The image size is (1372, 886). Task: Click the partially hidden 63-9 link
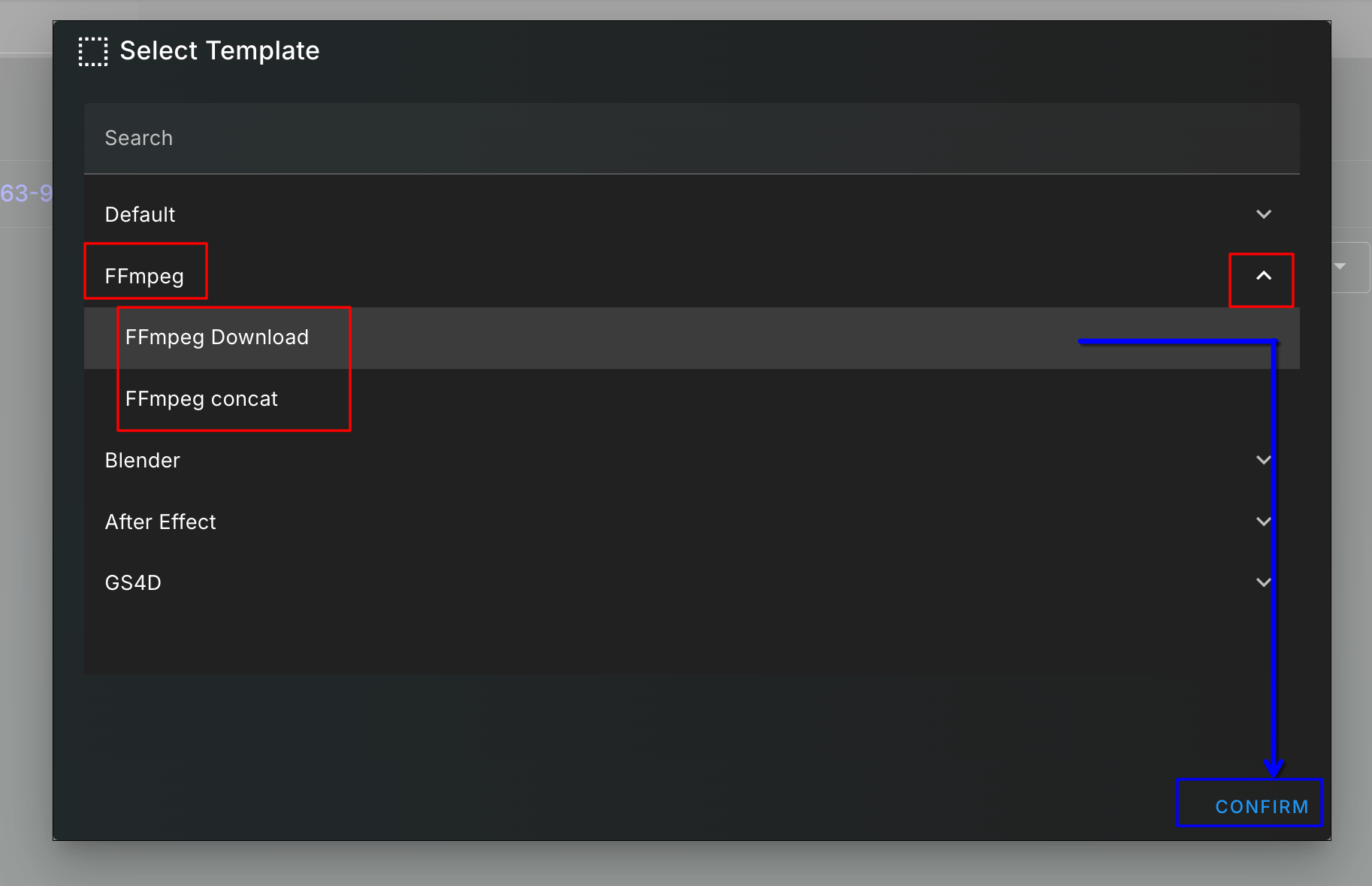(x=26, y=193)
